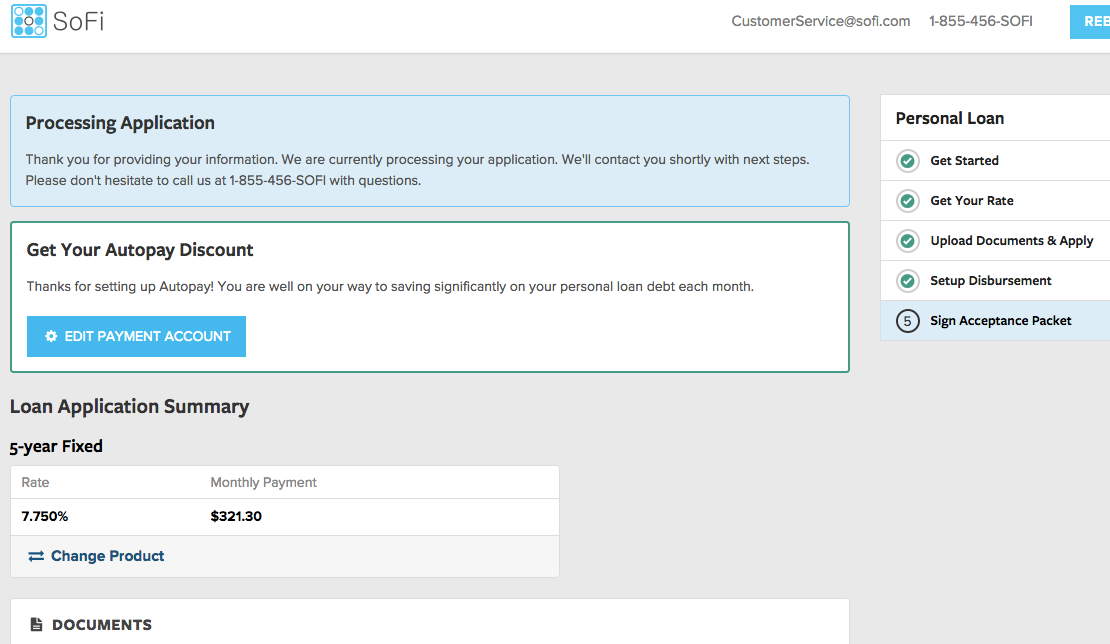Click the Edit Payment Account button
This screenshot has width=1110, height=644.
pos(137,336)
